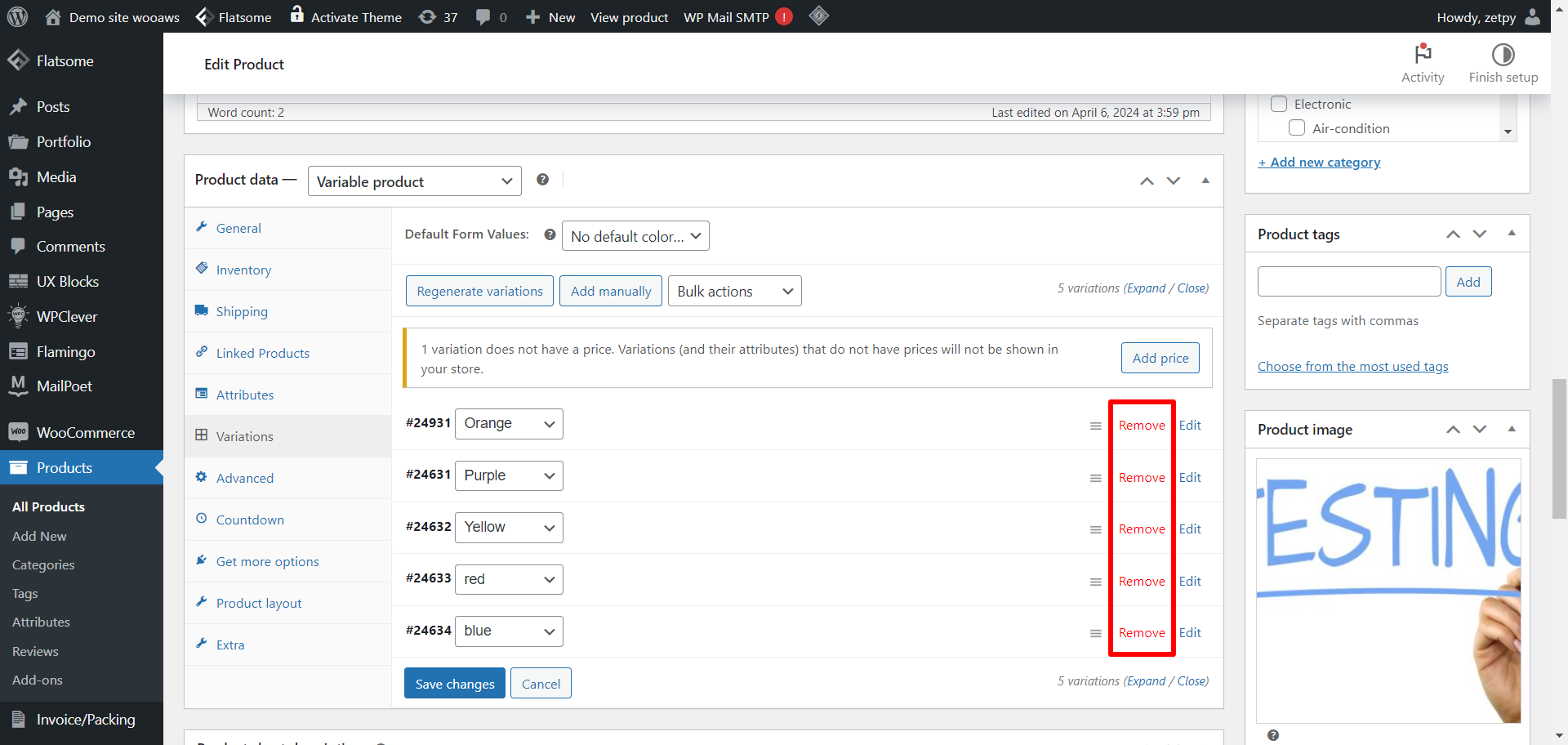This screenshot has height=745, width=1568.
Task: Click the Cancel button
Action: [541, 684]
